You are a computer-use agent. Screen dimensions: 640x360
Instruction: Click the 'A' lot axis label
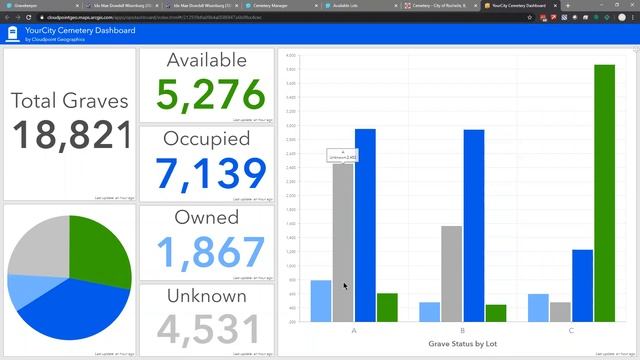[x=354, y=331]
